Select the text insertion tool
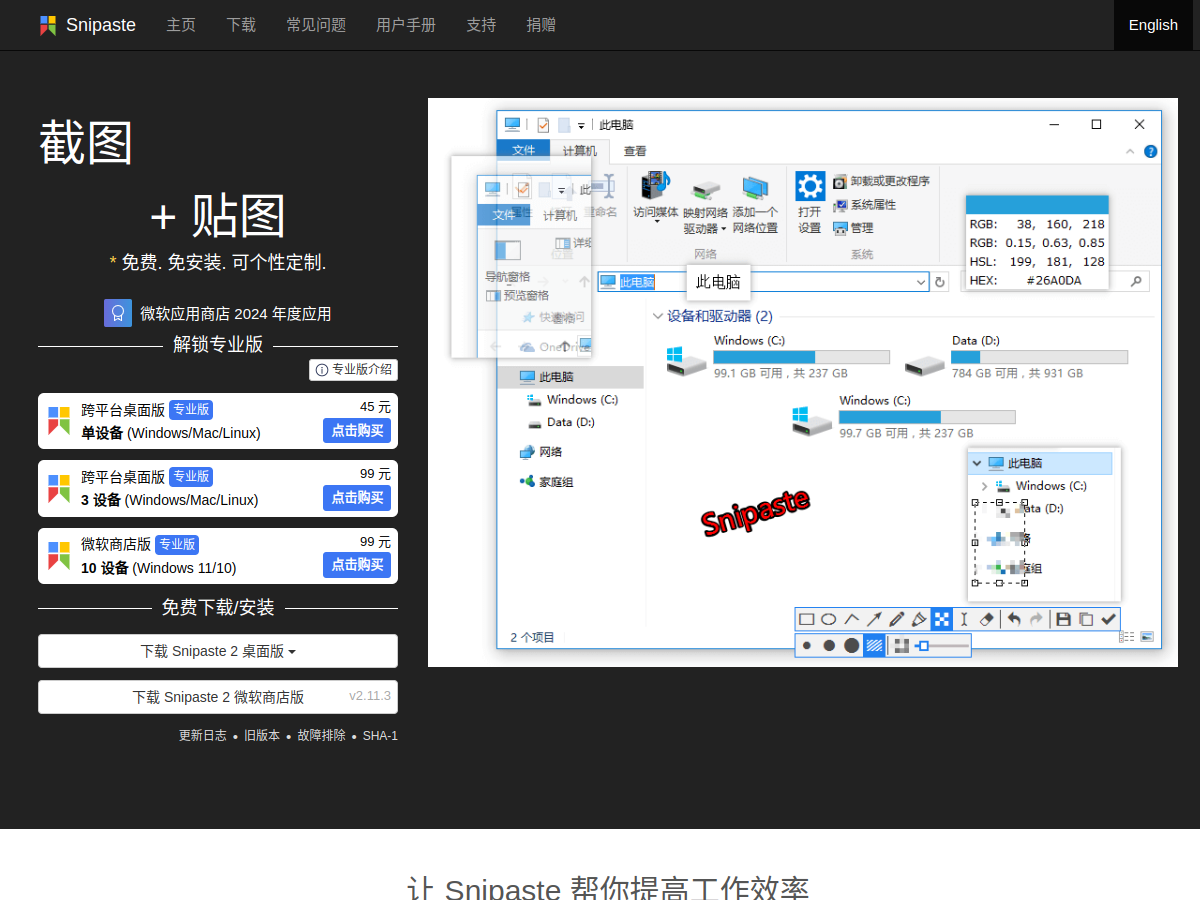This screenshot has width=1200, height=900. 964,619
